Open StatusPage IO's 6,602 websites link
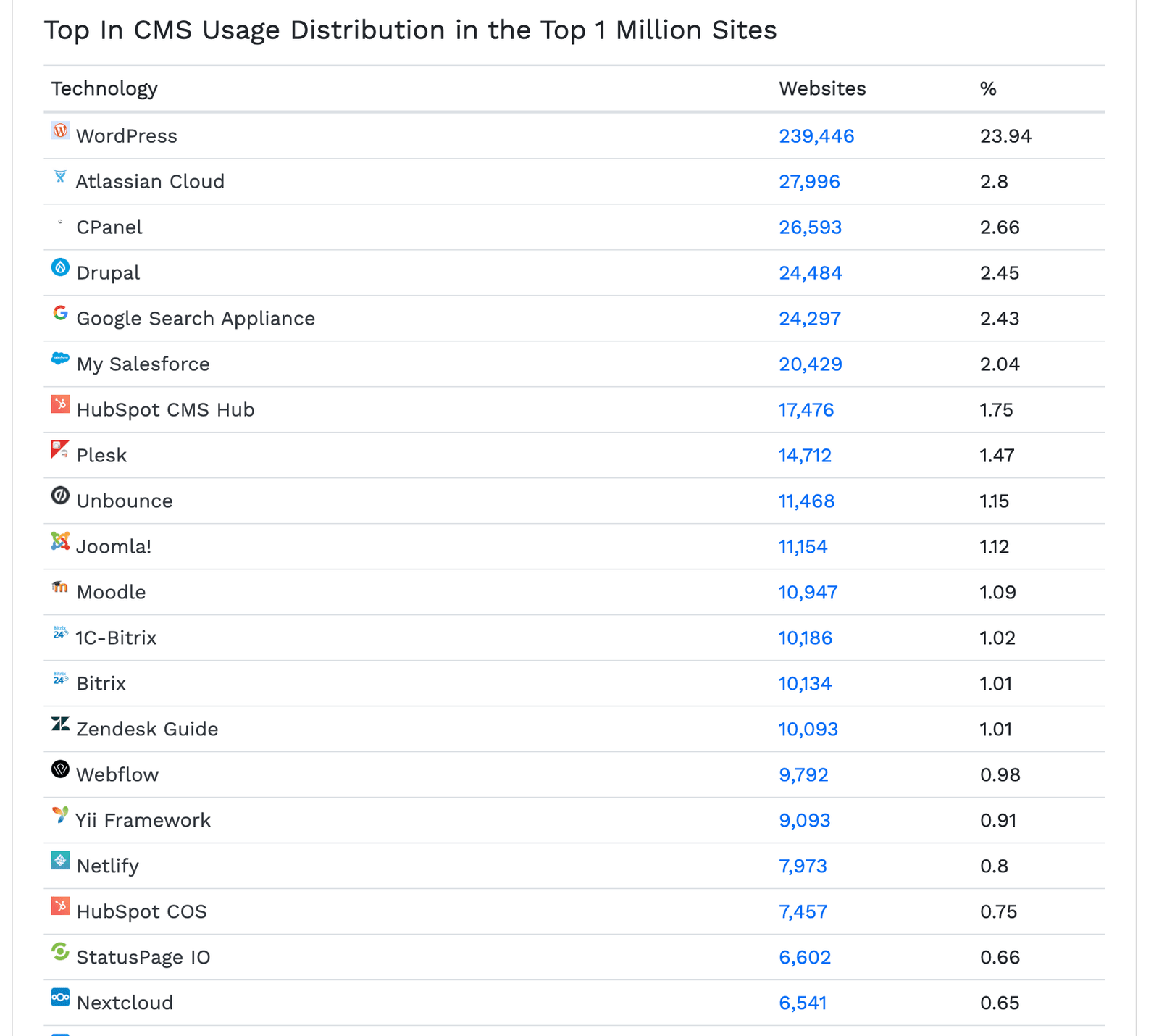 coord(805,958)
